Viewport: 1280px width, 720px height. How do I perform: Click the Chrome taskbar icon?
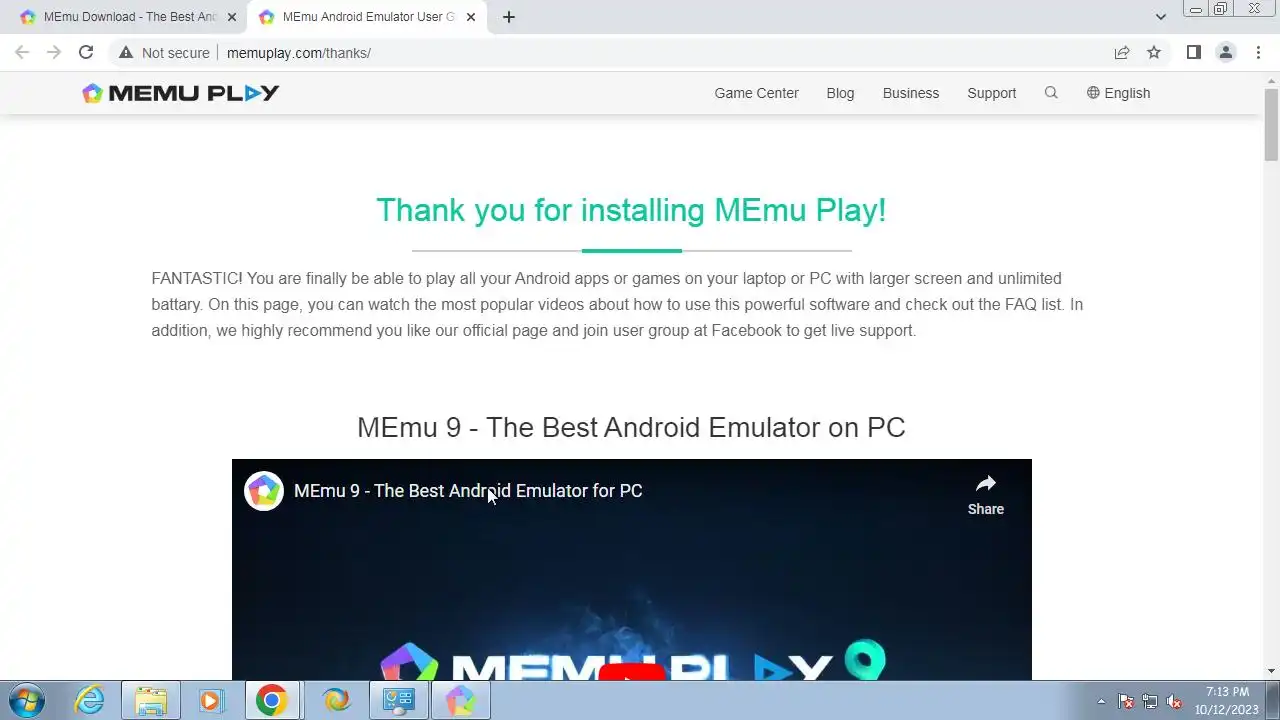(x=271, y=701)
